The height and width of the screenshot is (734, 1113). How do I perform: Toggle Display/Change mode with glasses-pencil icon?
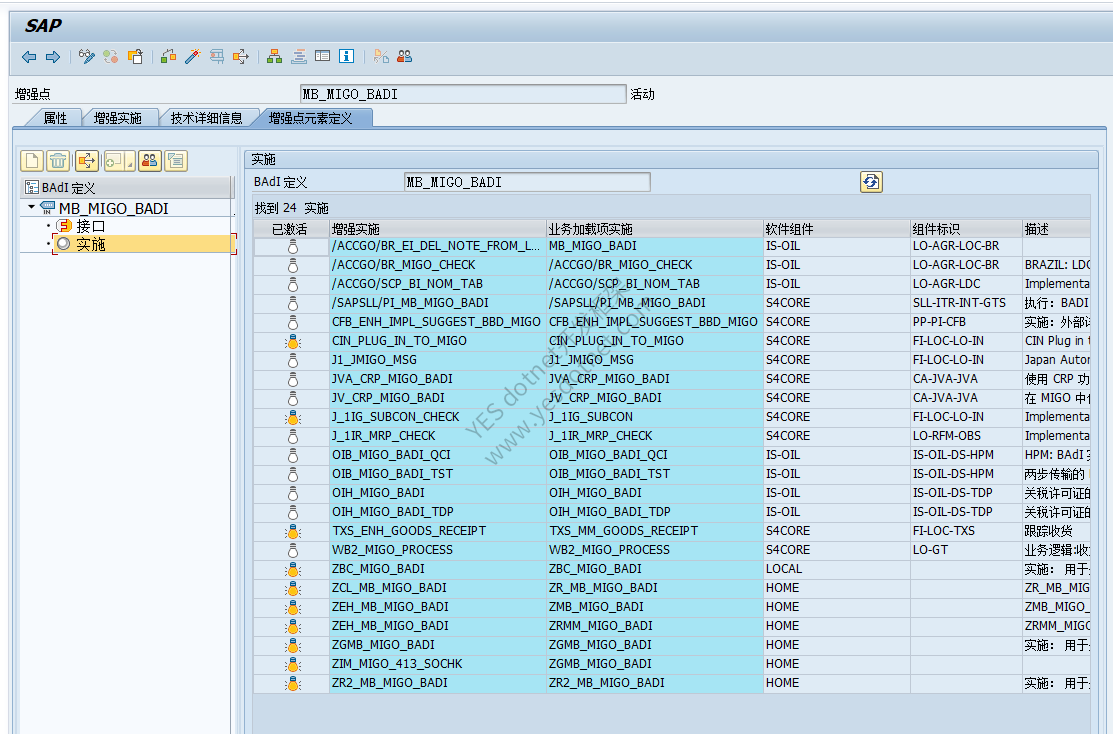point(87,57)
